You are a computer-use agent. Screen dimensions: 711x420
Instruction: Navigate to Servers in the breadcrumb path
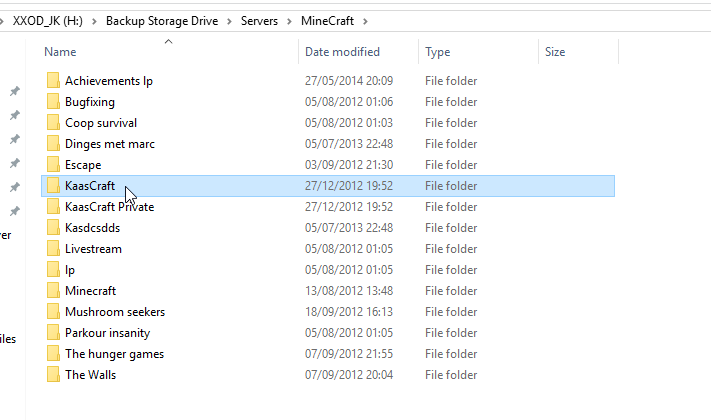coord(260,20)
